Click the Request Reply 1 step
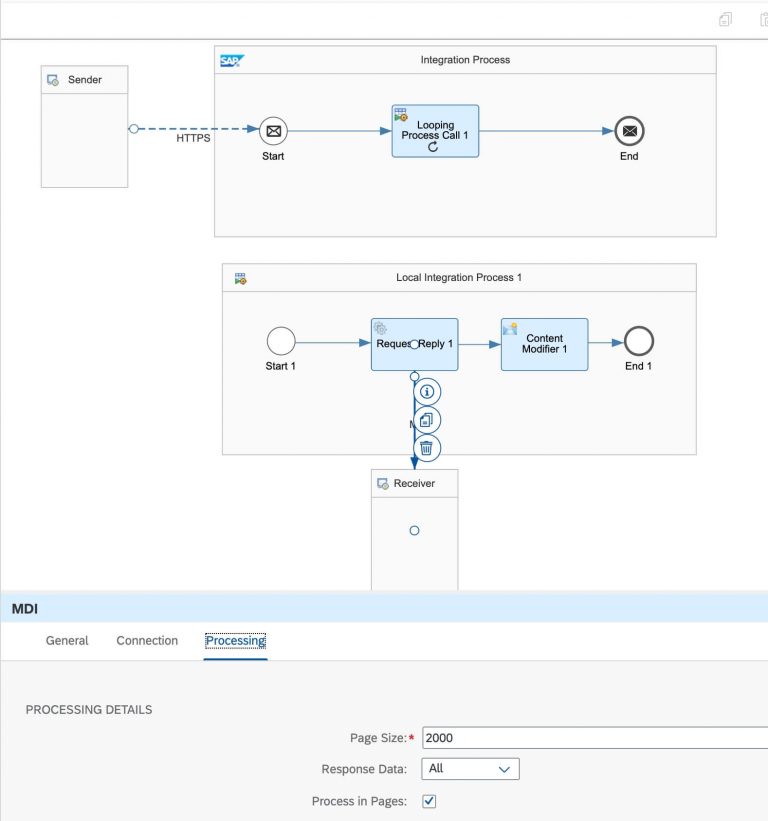 click(414, 344)
